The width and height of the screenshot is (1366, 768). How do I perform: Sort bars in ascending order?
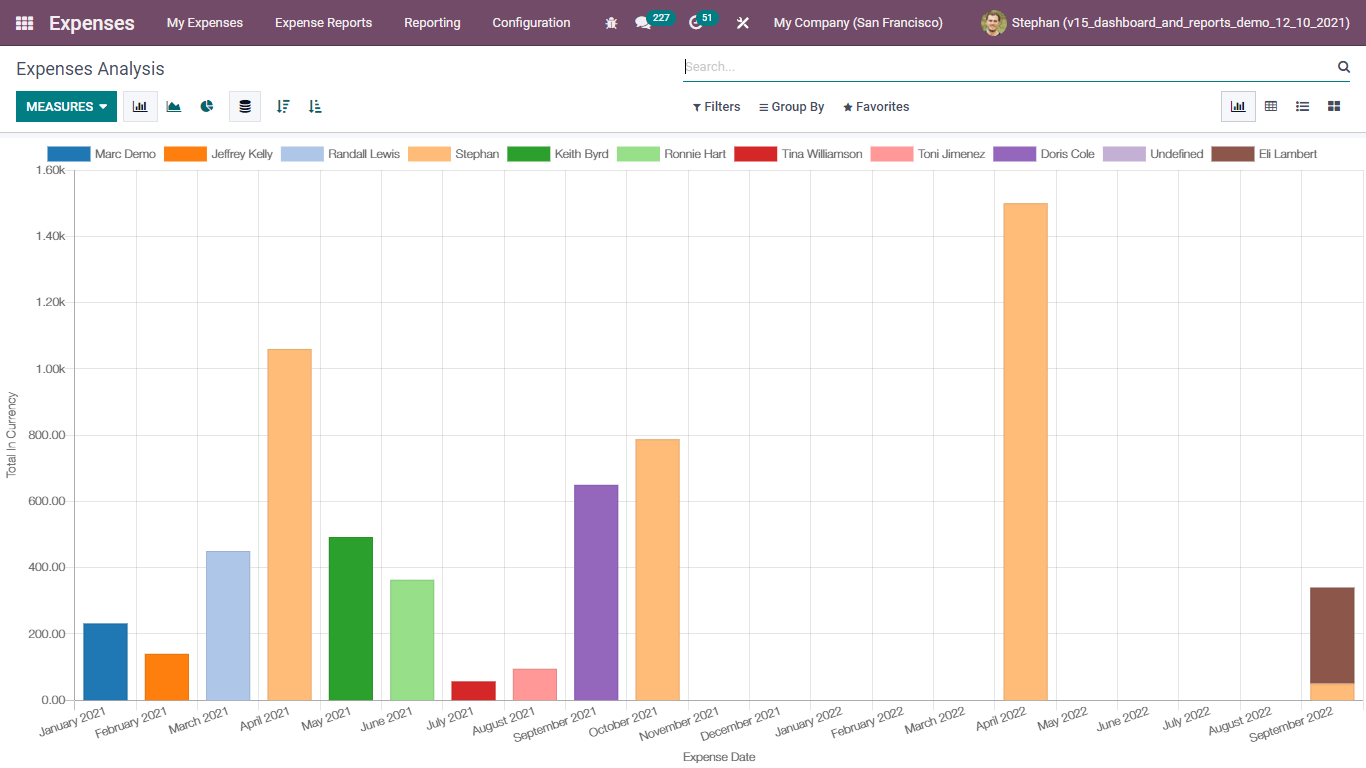315,106
